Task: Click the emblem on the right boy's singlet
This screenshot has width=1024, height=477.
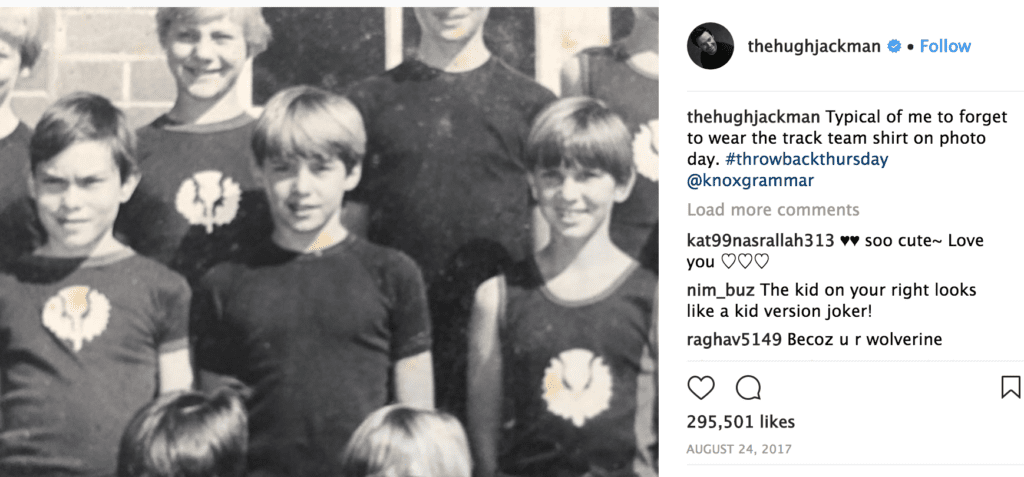Action: pos(577,386)
